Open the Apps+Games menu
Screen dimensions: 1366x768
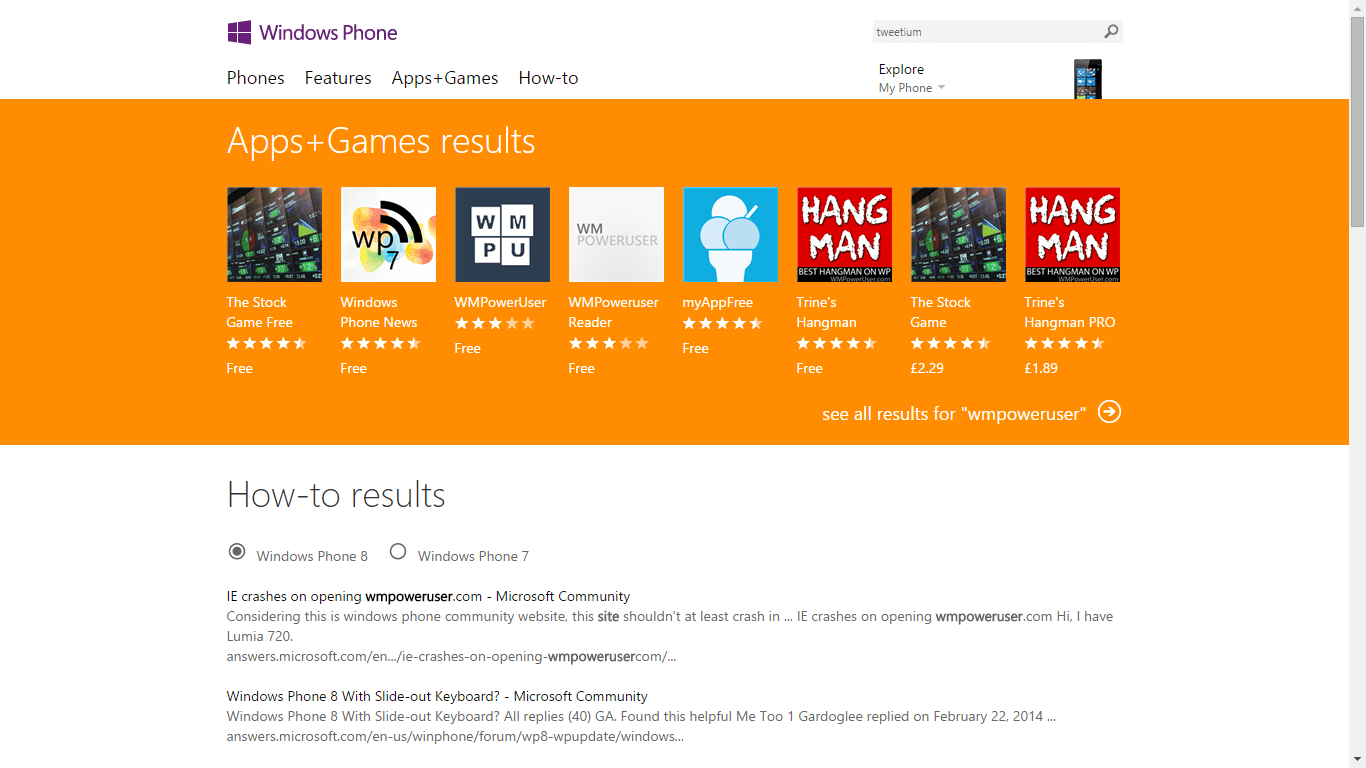(x=445, y=78)
